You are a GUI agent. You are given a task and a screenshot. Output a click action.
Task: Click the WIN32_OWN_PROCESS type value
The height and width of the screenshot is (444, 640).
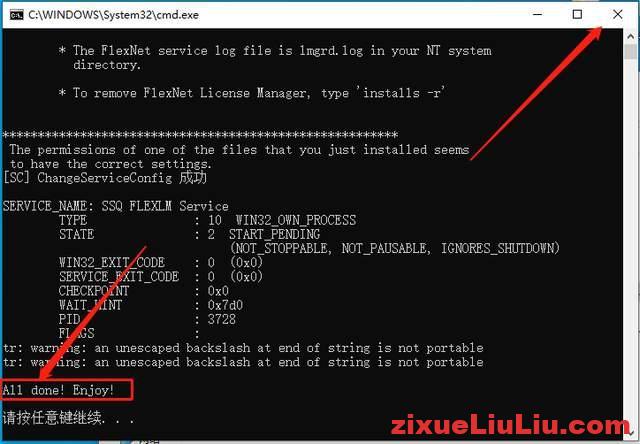(x=296, y=220)
